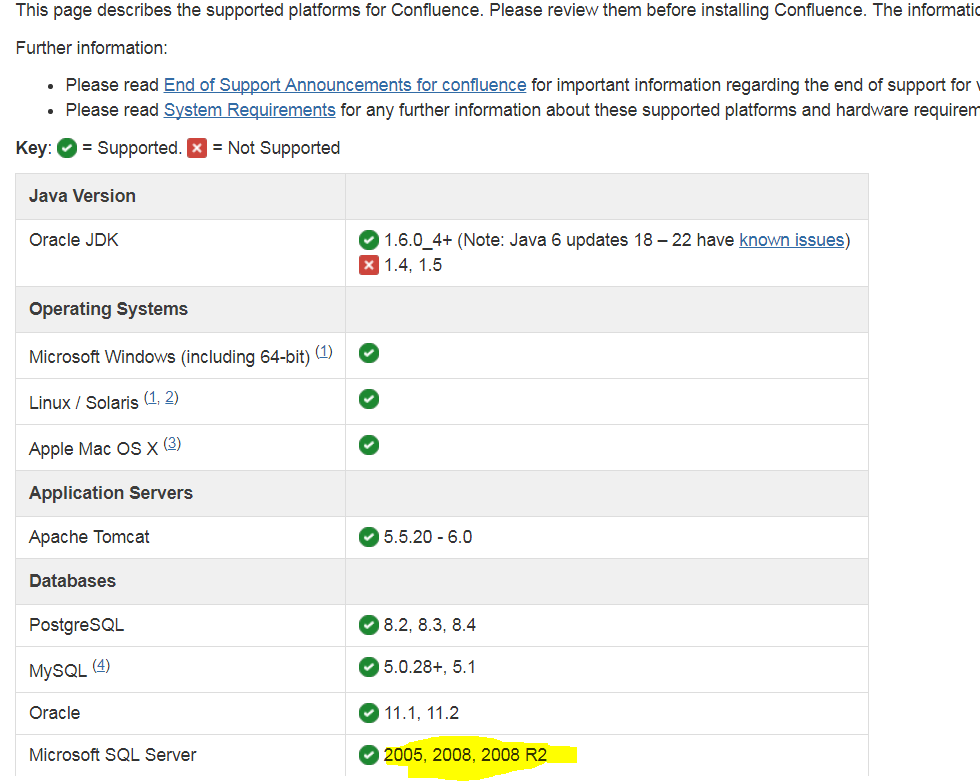Viewport: 980px width, 781px height.
Task: Click the supported check in Apple Mac OS X row
Action: coord(369,445)
